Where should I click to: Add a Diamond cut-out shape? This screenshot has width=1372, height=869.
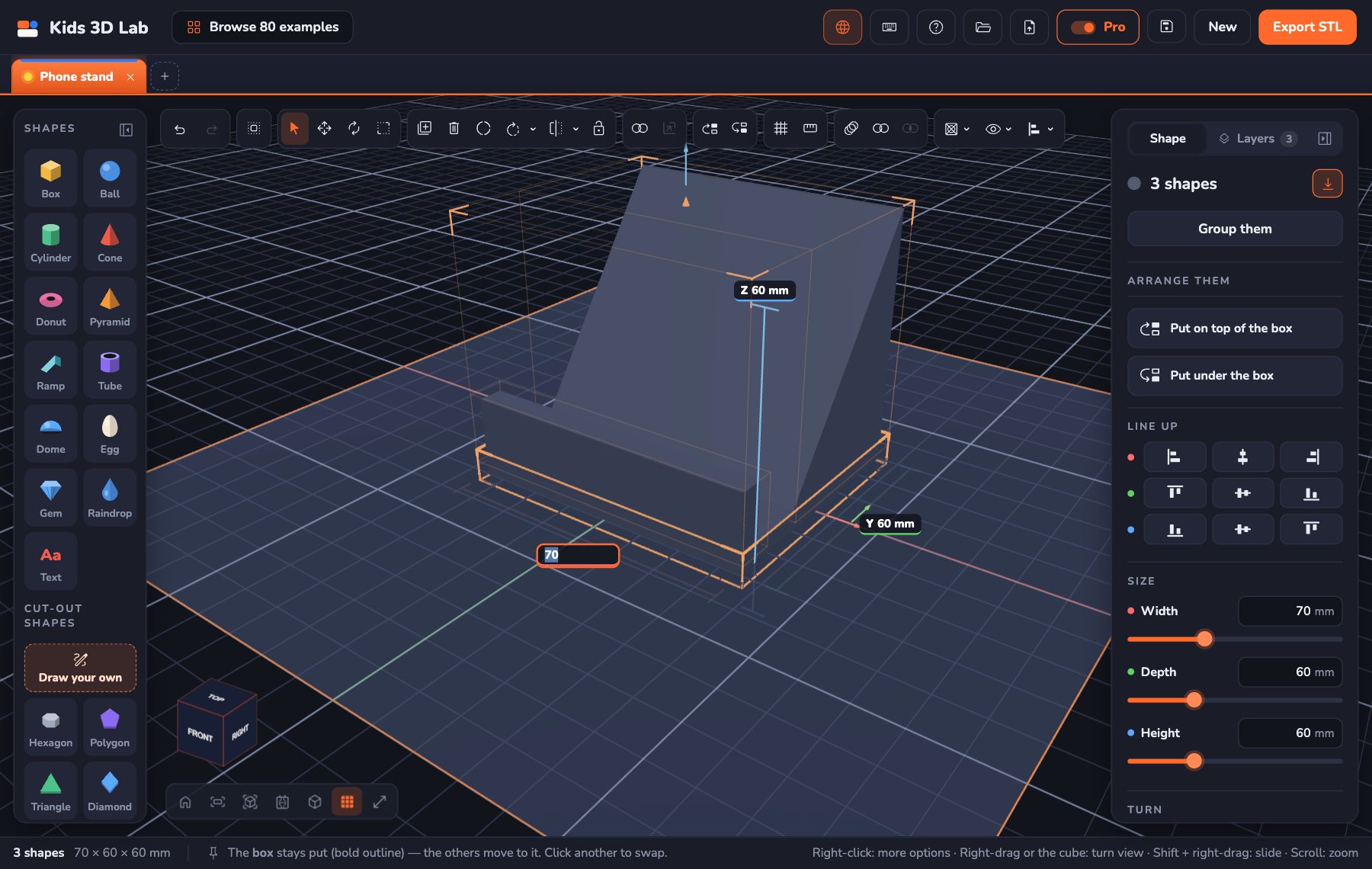[x=110, y=791]
